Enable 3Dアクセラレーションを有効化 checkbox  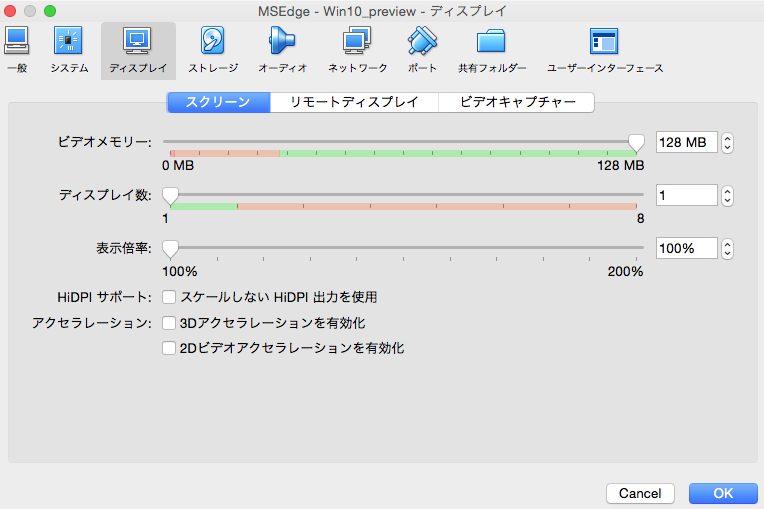point(169,322)
